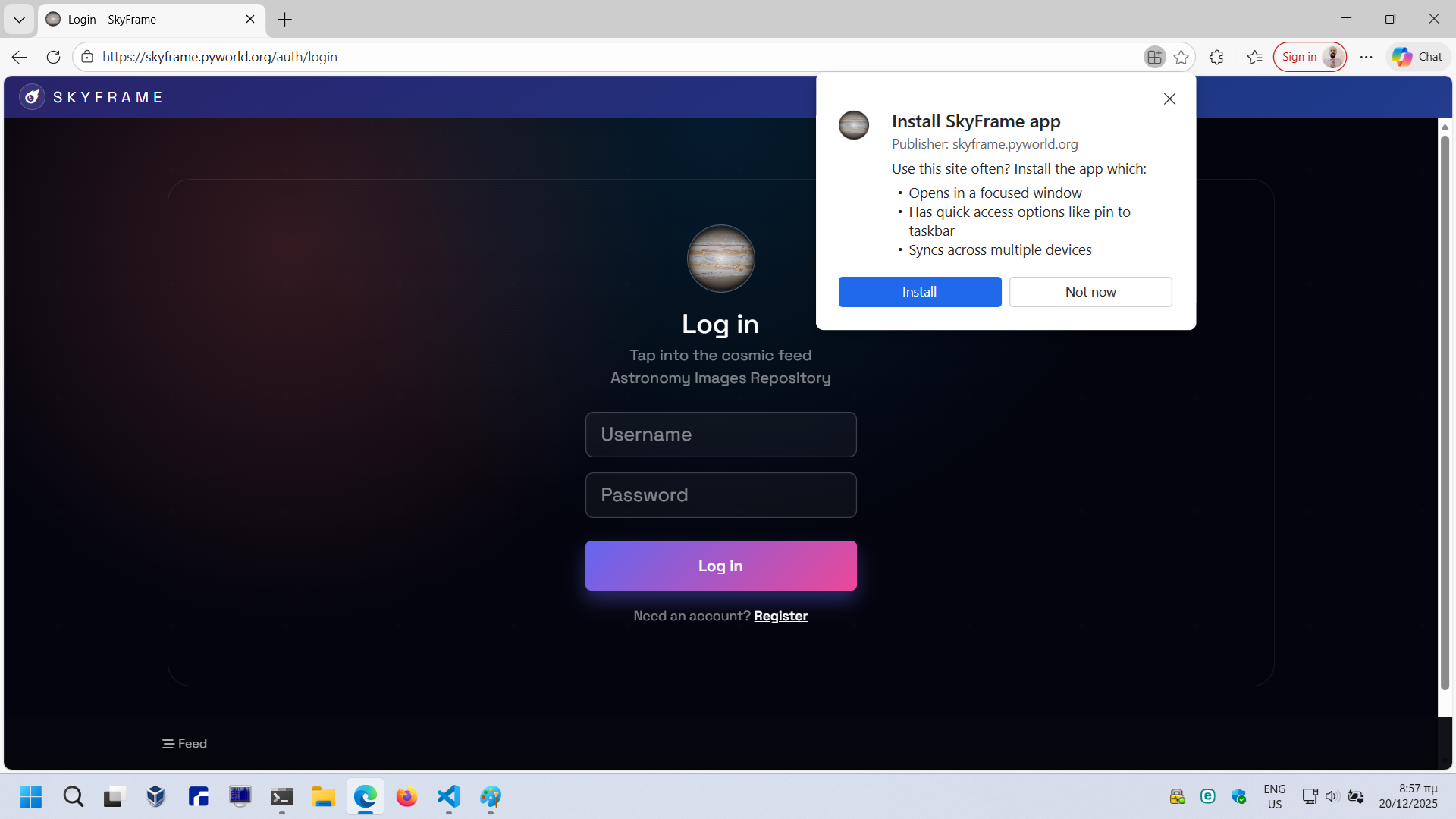
Task: Expand the ENG US language switcher in tray
Action: (1276, 796)
